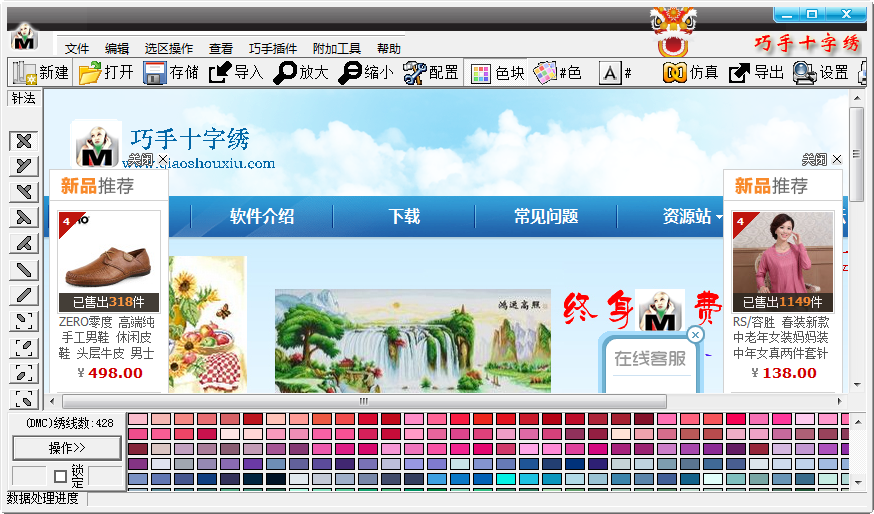Image resolution: width=874 pixels, height=514 pixels.
Task: Click the 导入 (Import) toolbar icon
Action: [x=235, y=72]
